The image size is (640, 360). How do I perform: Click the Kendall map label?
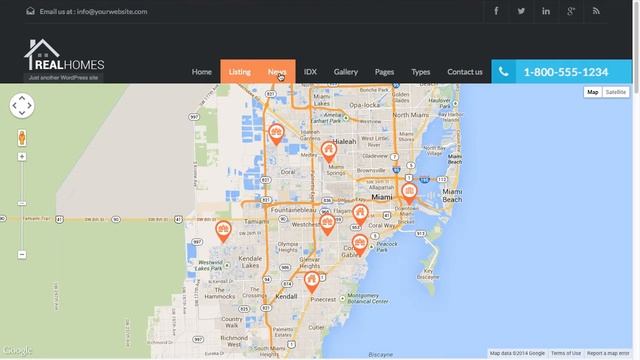pyautogui.click(x=286, y=296)
